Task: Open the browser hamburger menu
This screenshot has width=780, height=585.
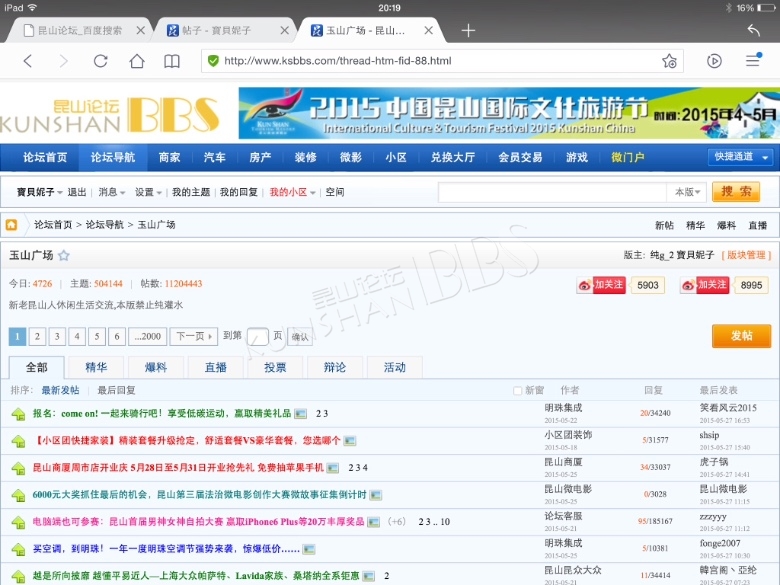Action: (x=753, y=61)
